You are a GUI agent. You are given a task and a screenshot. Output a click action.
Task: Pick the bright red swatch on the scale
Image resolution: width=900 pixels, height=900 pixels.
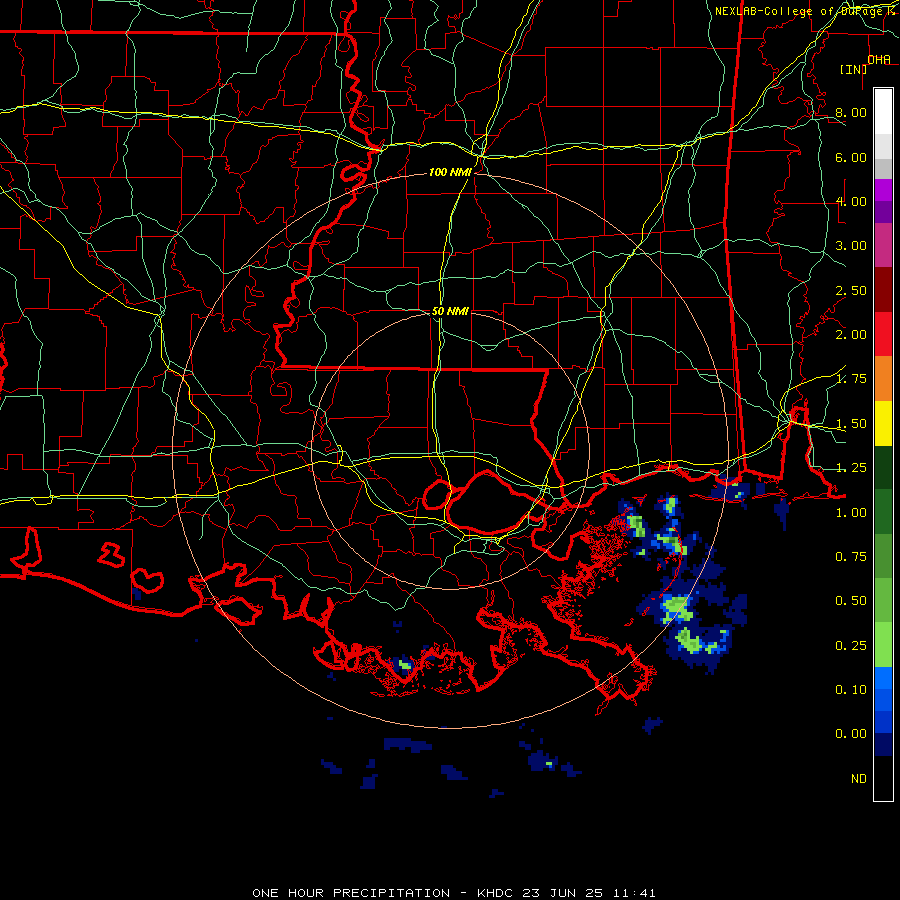tap(883, 334)
